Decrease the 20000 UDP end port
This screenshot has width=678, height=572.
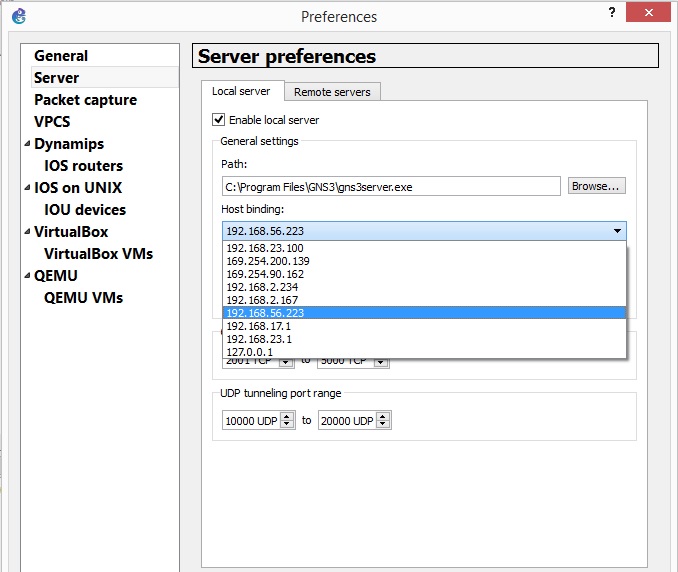[383, 424]
